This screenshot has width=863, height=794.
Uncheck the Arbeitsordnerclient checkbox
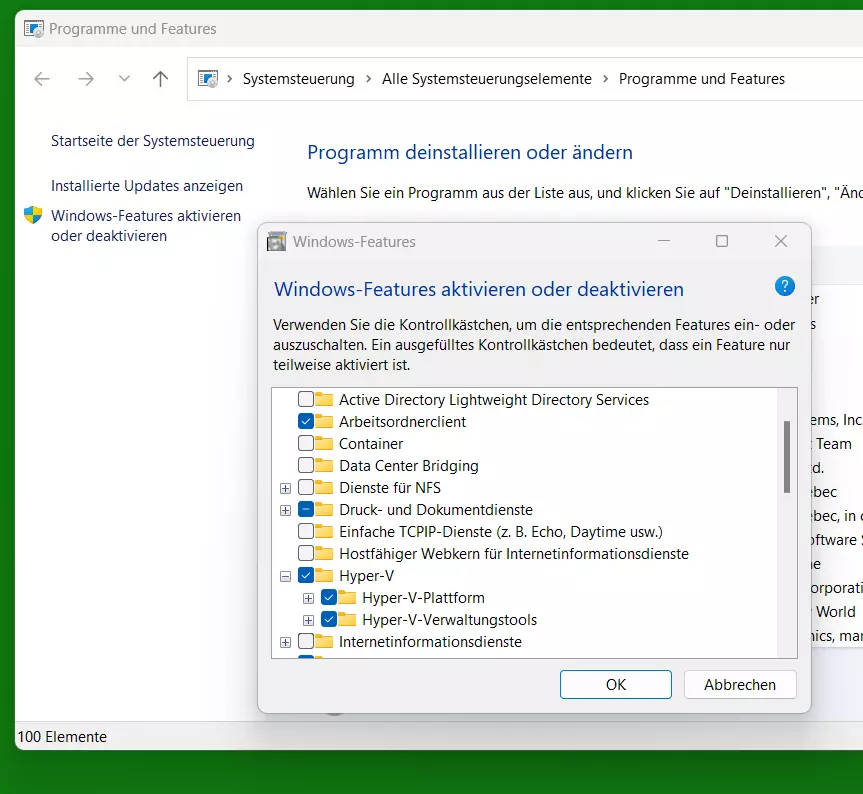tap(305, 421)
